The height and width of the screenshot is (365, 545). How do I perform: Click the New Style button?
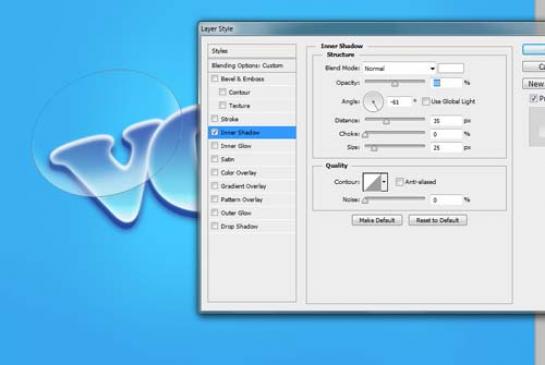(534, 84)
